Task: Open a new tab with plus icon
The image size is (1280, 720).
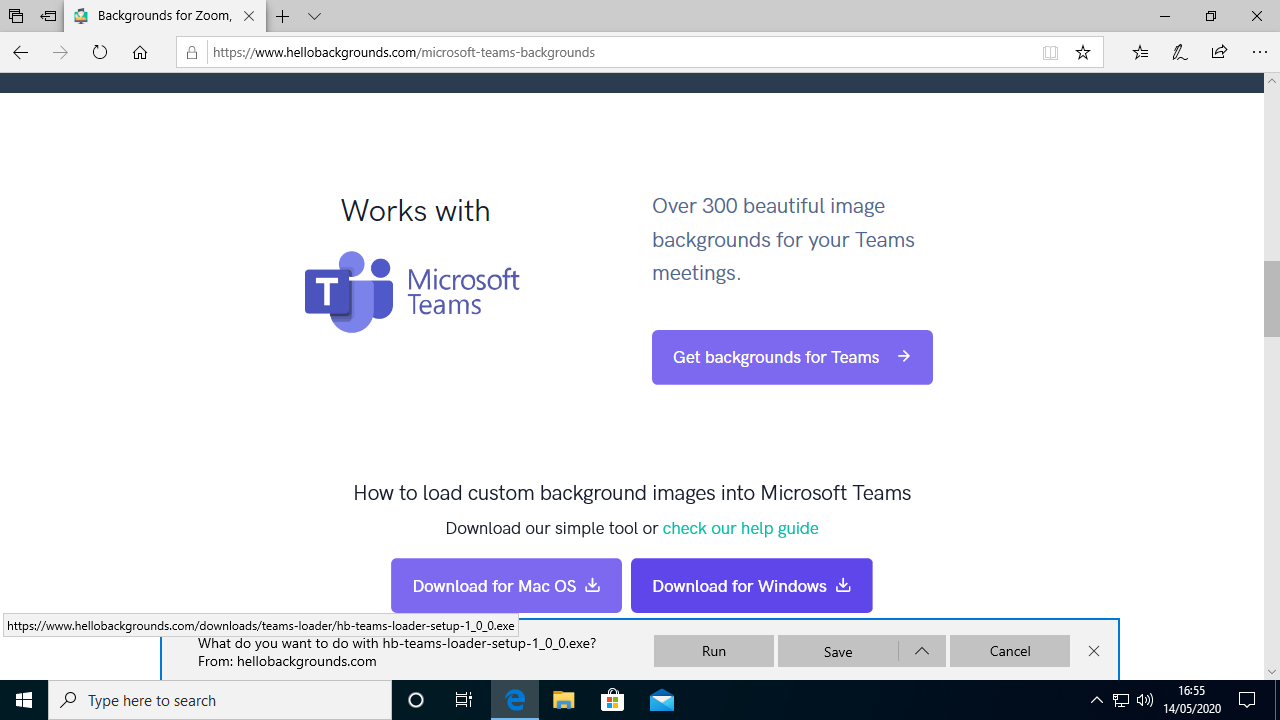Action: pyautogui.click(x=283, y=16)
